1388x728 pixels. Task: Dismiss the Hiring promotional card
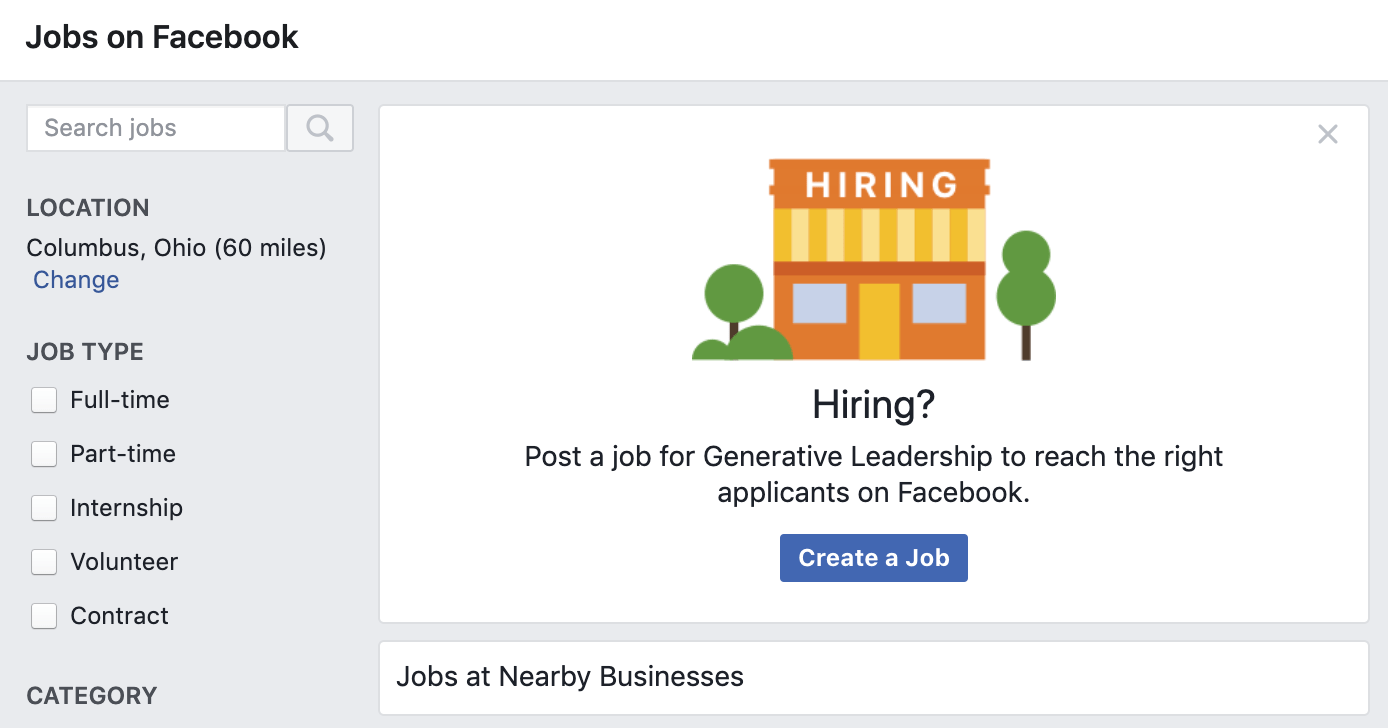tap(1327, 133)
